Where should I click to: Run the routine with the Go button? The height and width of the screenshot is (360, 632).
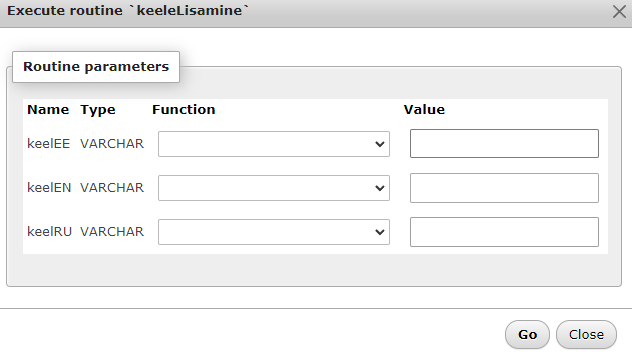click(527, 335)
